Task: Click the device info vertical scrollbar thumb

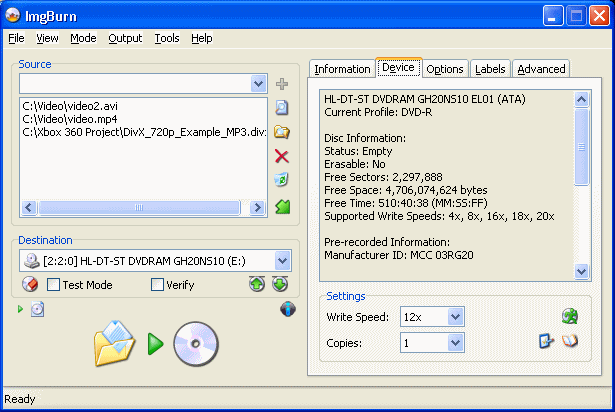Action: tap(581, 147)
